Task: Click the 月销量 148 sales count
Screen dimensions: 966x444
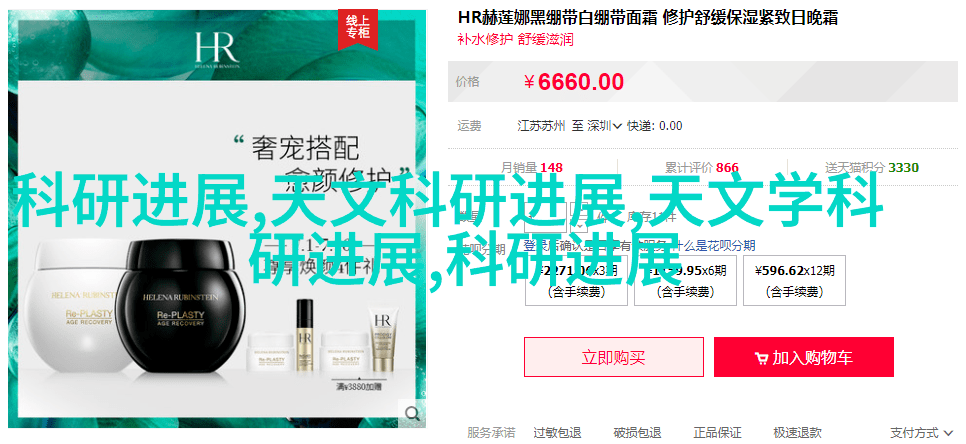Action: click(x=532, y=168)
